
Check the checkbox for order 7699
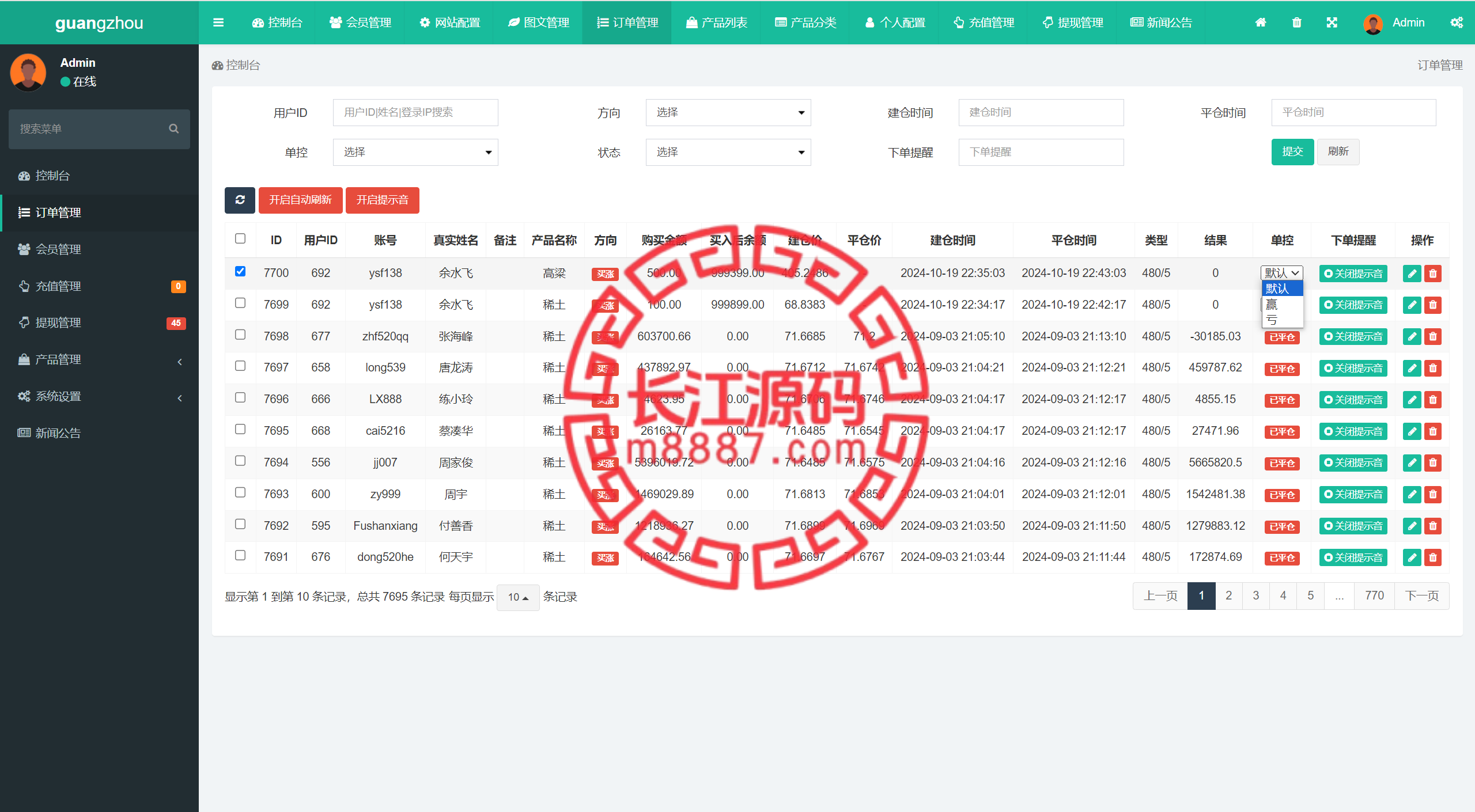click(x=240, y=303)
